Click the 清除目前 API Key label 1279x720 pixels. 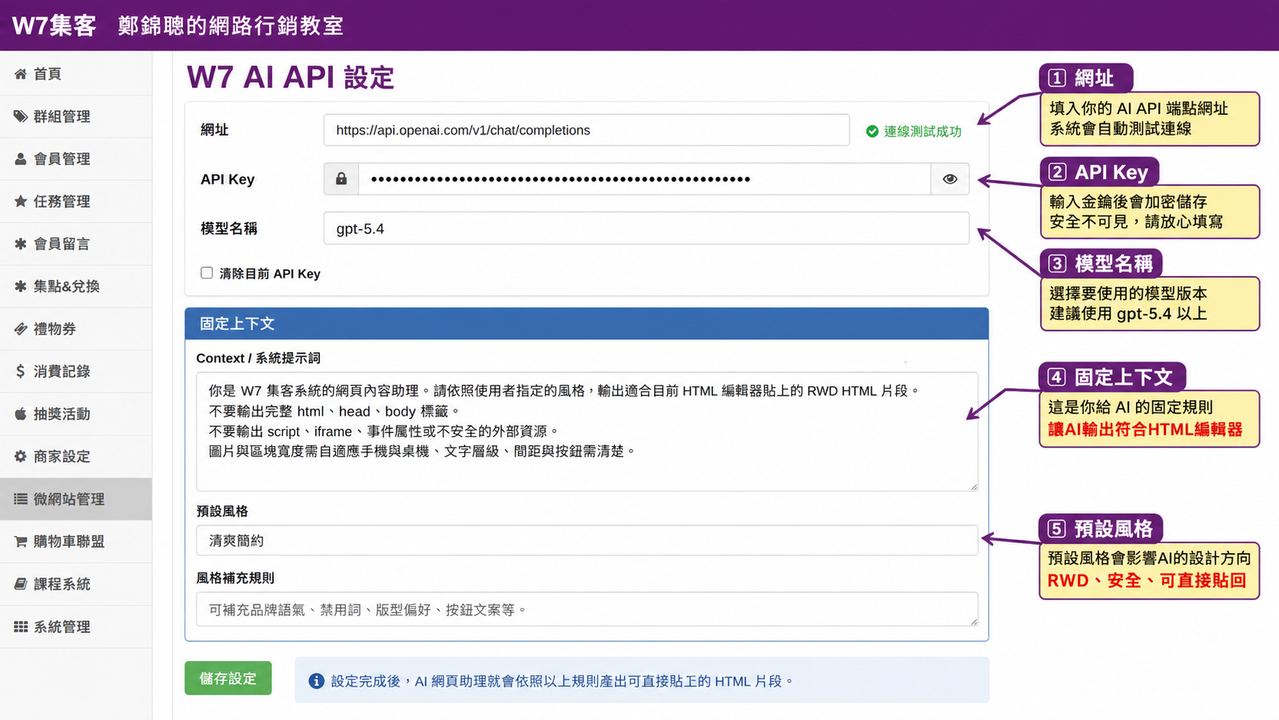[270, 274]
